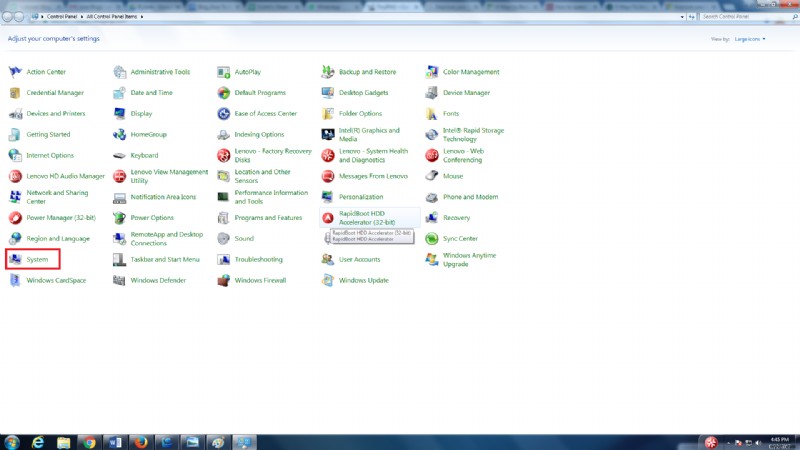Open Network and Sharing Center link
The height and width of the screenshot is (450, 800).
pyautogui.click(x=57, y=197)
